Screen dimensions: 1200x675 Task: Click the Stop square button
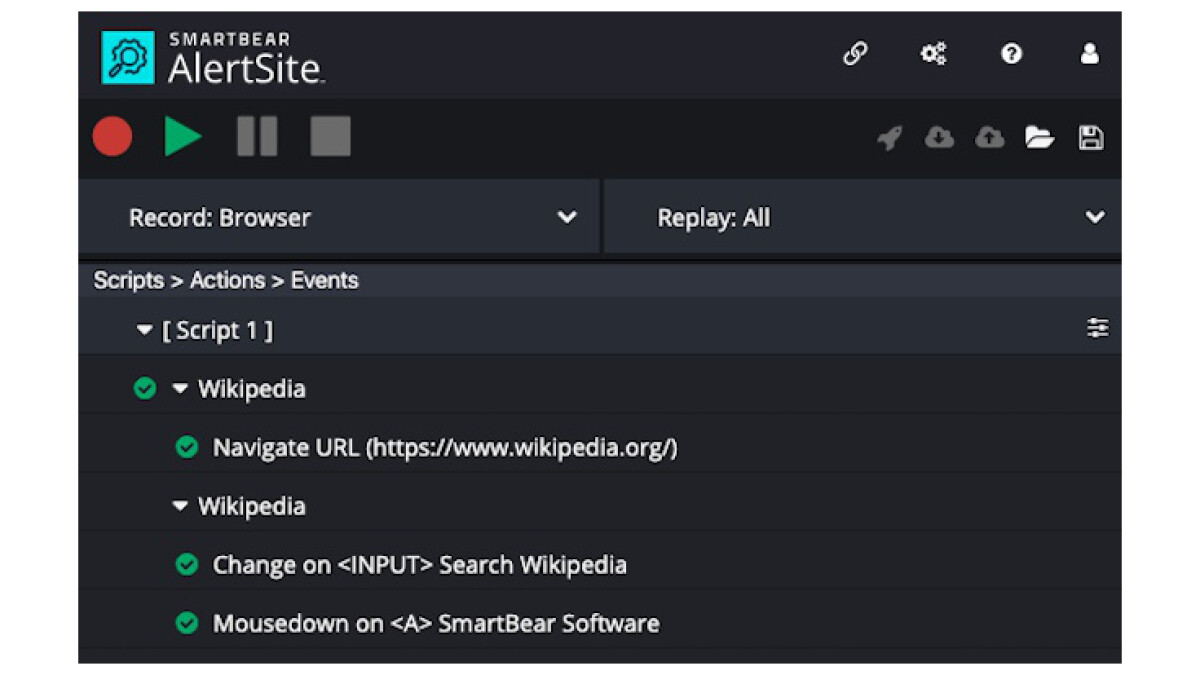pyautogui.click(x=330, y=137)
